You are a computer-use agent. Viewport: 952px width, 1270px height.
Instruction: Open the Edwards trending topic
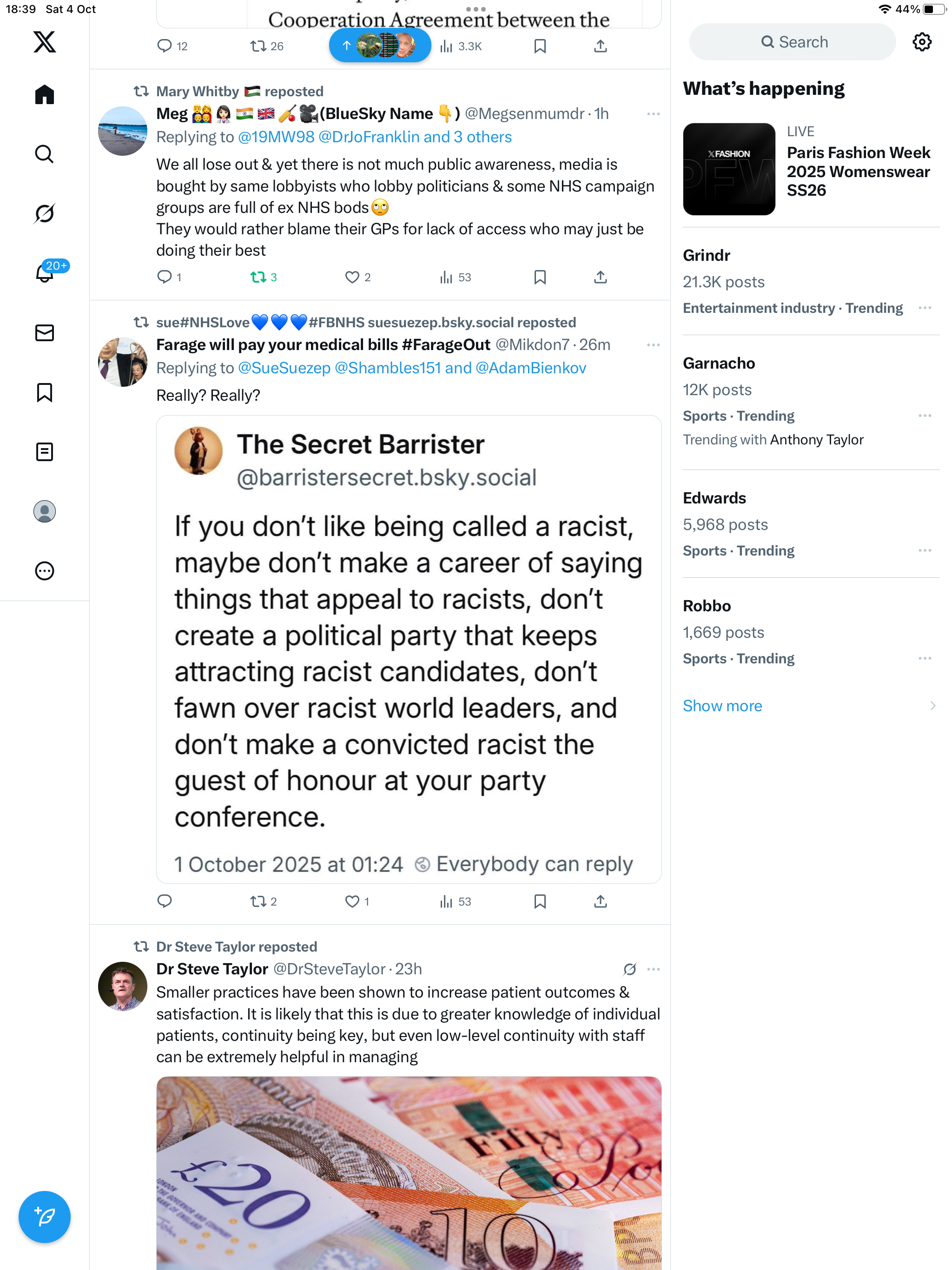click(714, 498)
